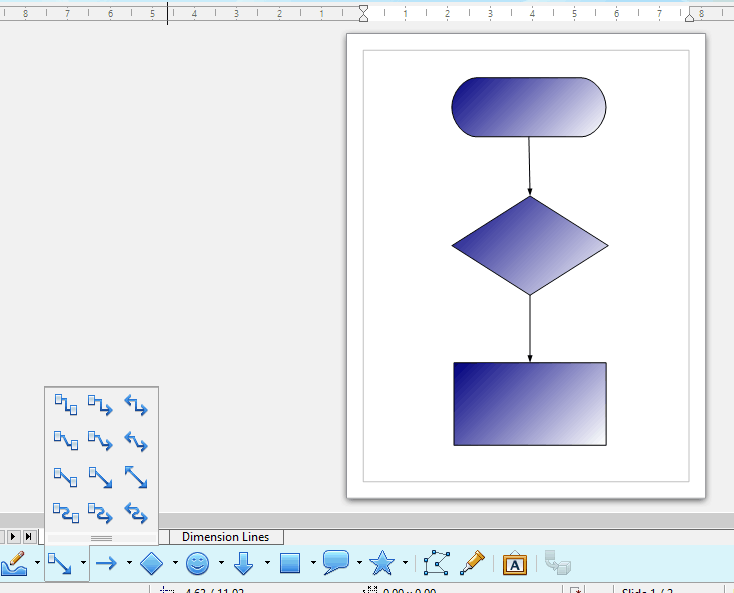The image size is (734, 593).
Task: Pick standard Connector with Arrows on both ends
Action: click(x=136, y=404)
